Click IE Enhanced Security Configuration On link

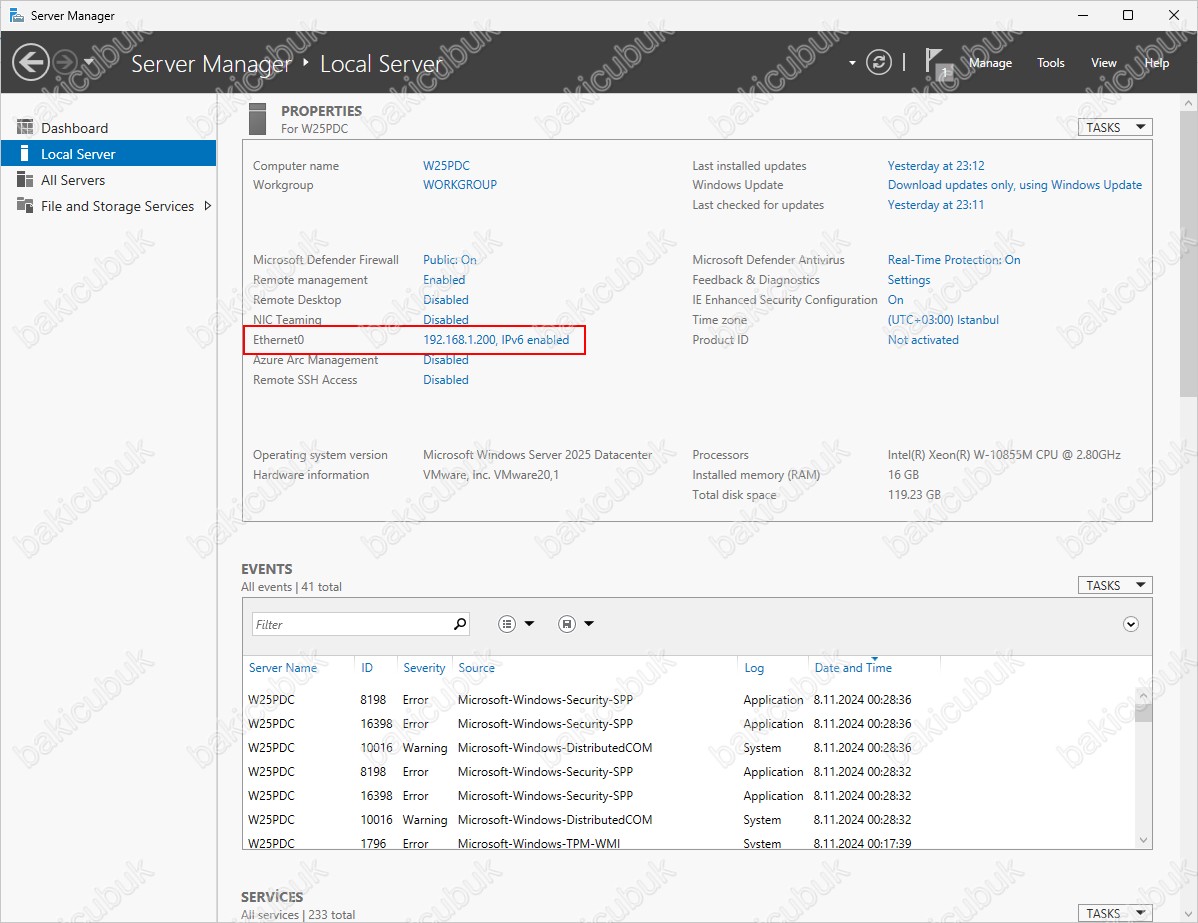[x=895, y=300]
